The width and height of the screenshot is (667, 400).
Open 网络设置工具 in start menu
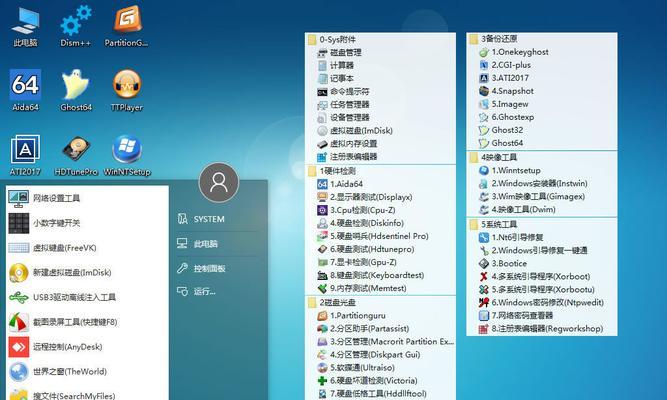[x=87, y=198]
